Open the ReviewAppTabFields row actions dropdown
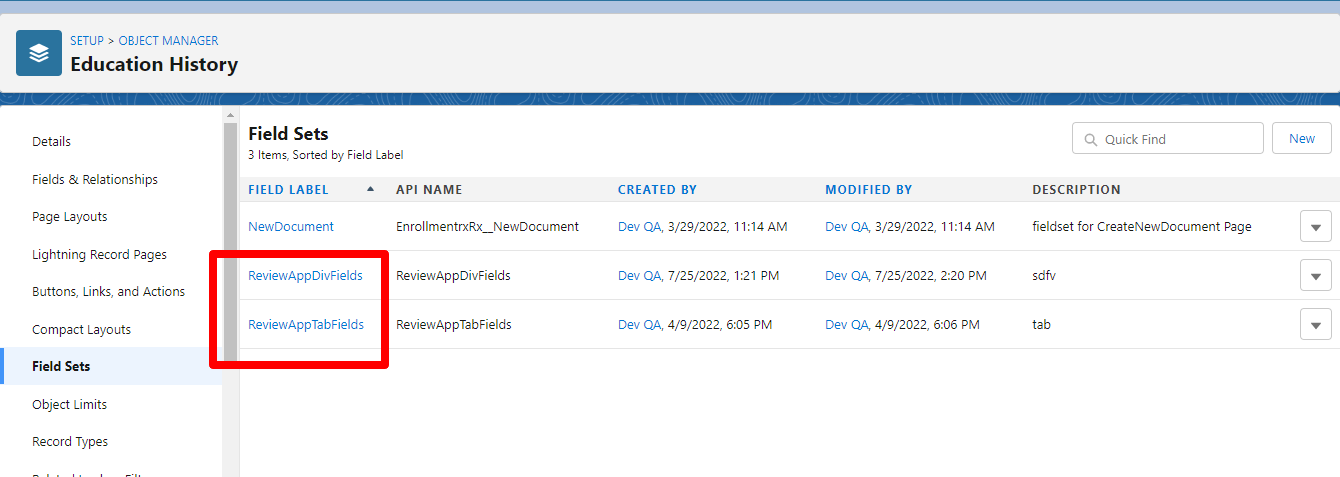The image size is (1340, 477). [1315, 324]
